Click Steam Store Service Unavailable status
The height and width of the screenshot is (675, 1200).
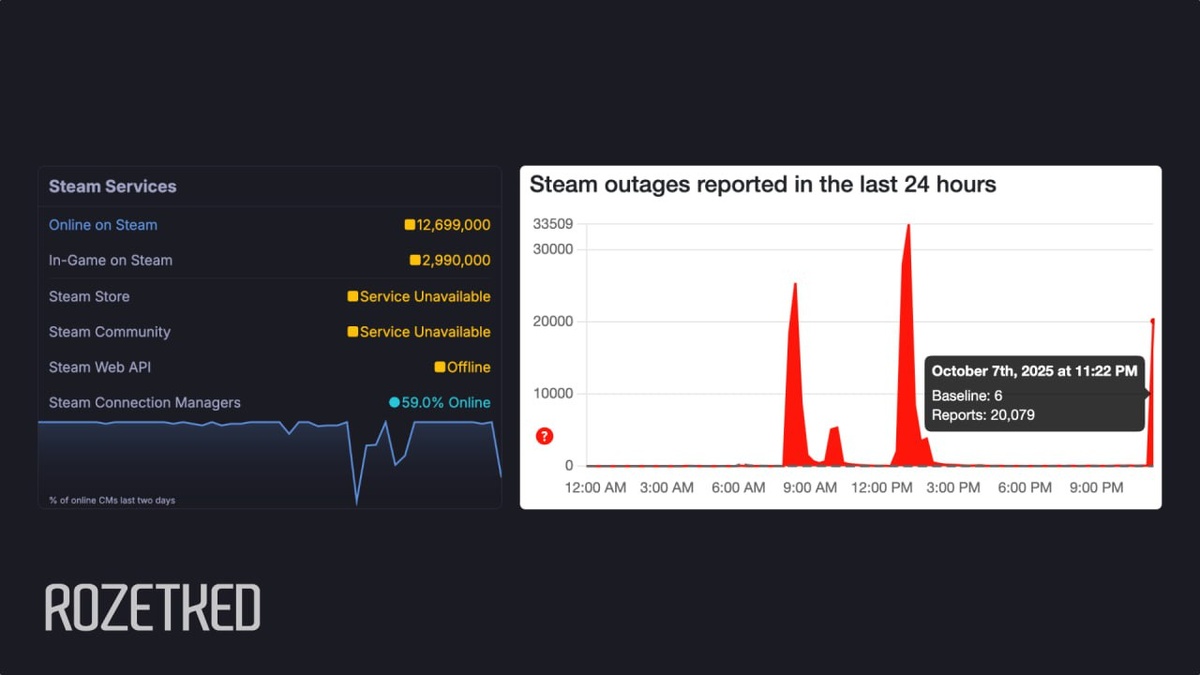coord(425,296)
